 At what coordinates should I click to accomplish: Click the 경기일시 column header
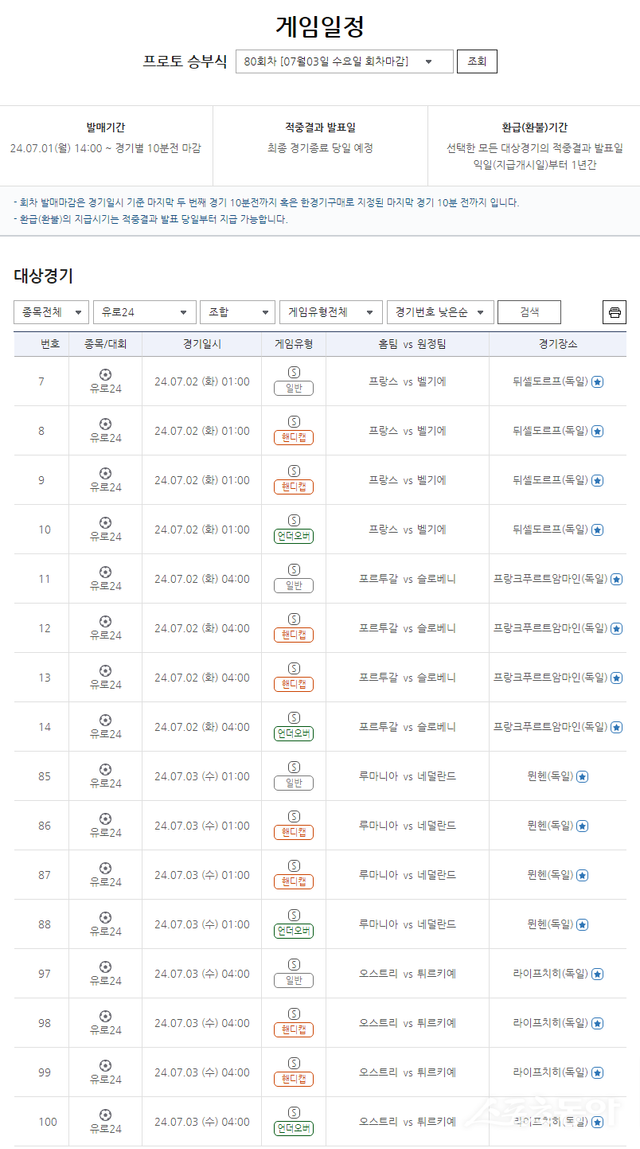[202, 344]
